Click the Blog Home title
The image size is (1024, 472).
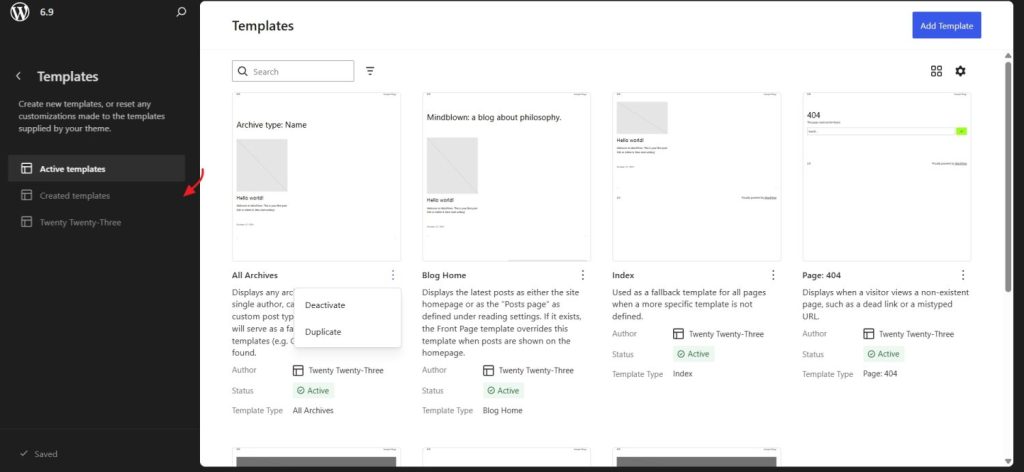[x=444, y=275]
